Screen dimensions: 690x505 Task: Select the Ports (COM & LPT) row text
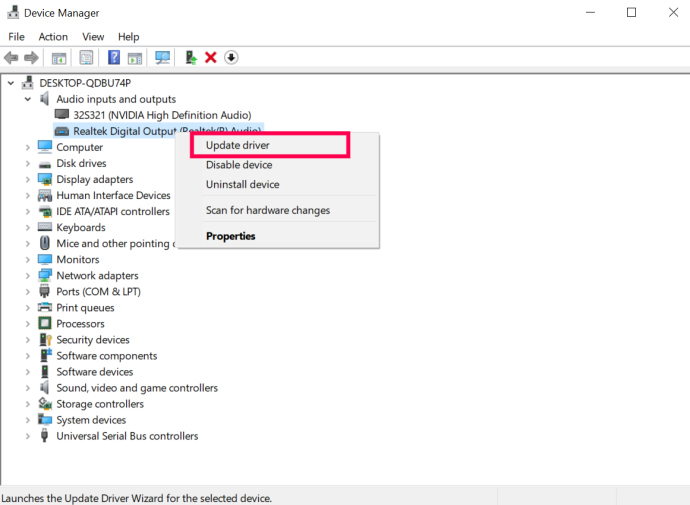tap(99, 292)
